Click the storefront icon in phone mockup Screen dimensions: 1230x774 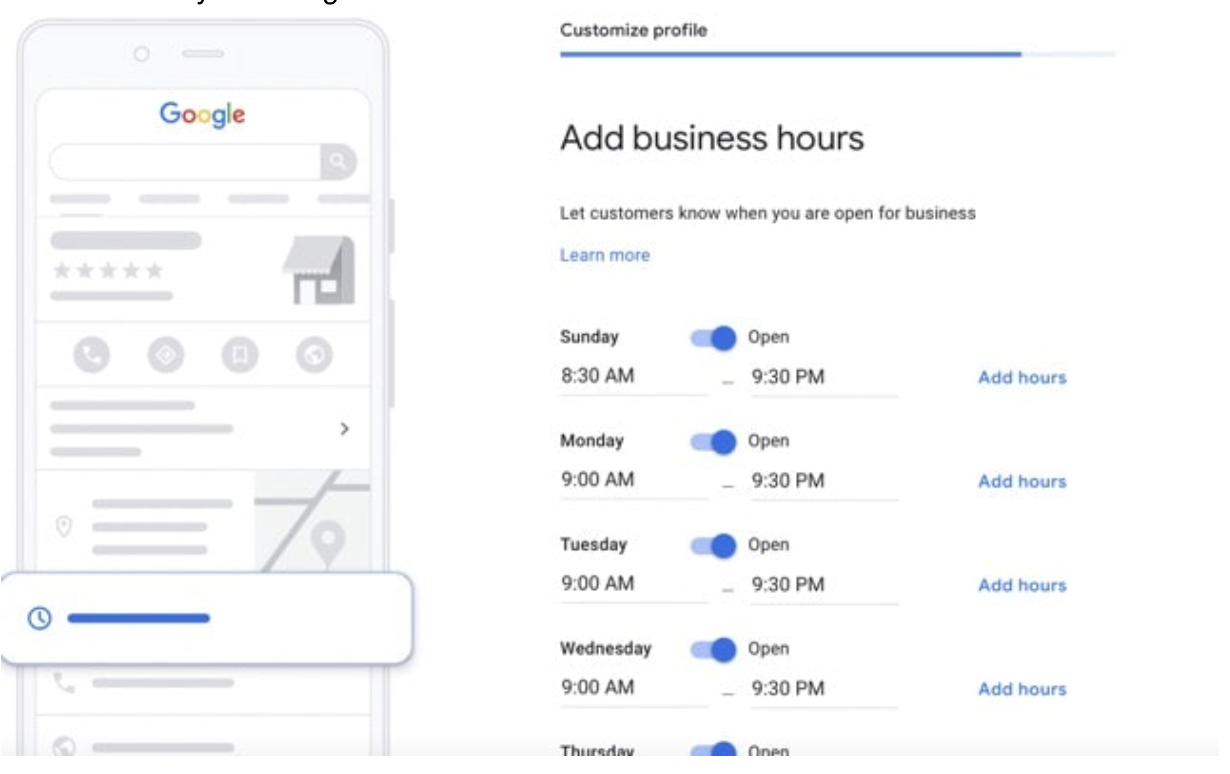pos(318,270)
